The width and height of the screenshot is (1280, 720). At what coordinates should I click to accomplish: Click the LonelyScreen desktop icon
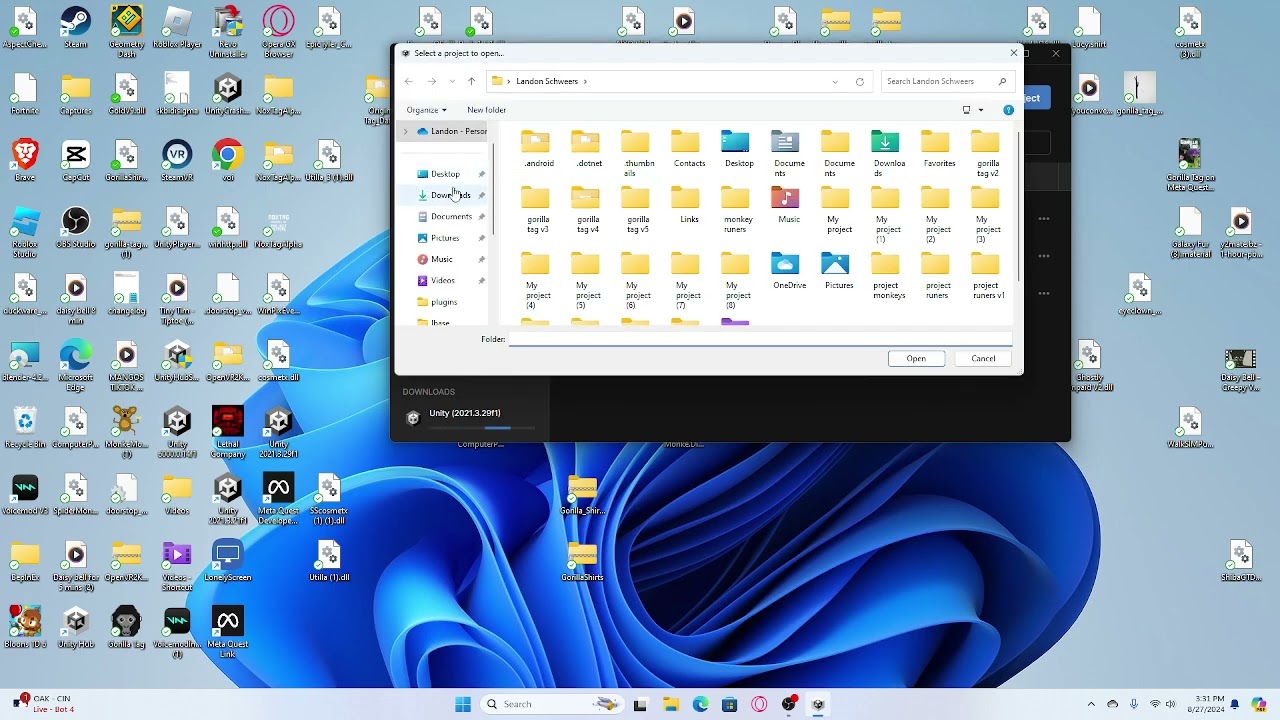(x=227, y=561)
